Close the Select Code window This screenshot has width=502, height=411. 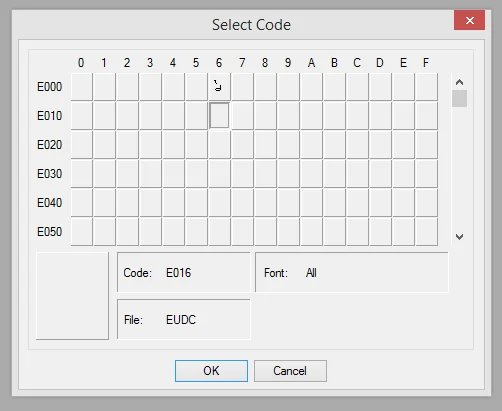[x=469, y=20]
